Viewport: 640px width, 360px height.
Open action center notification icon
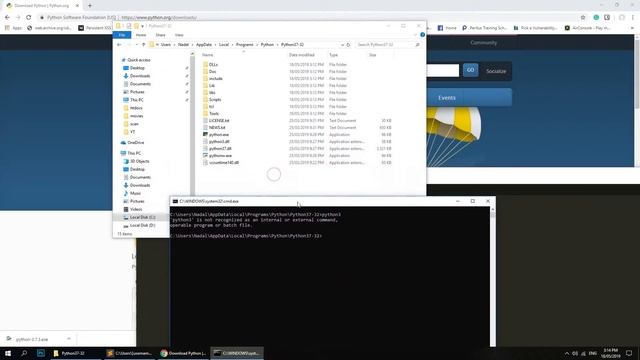coord(629,353)
